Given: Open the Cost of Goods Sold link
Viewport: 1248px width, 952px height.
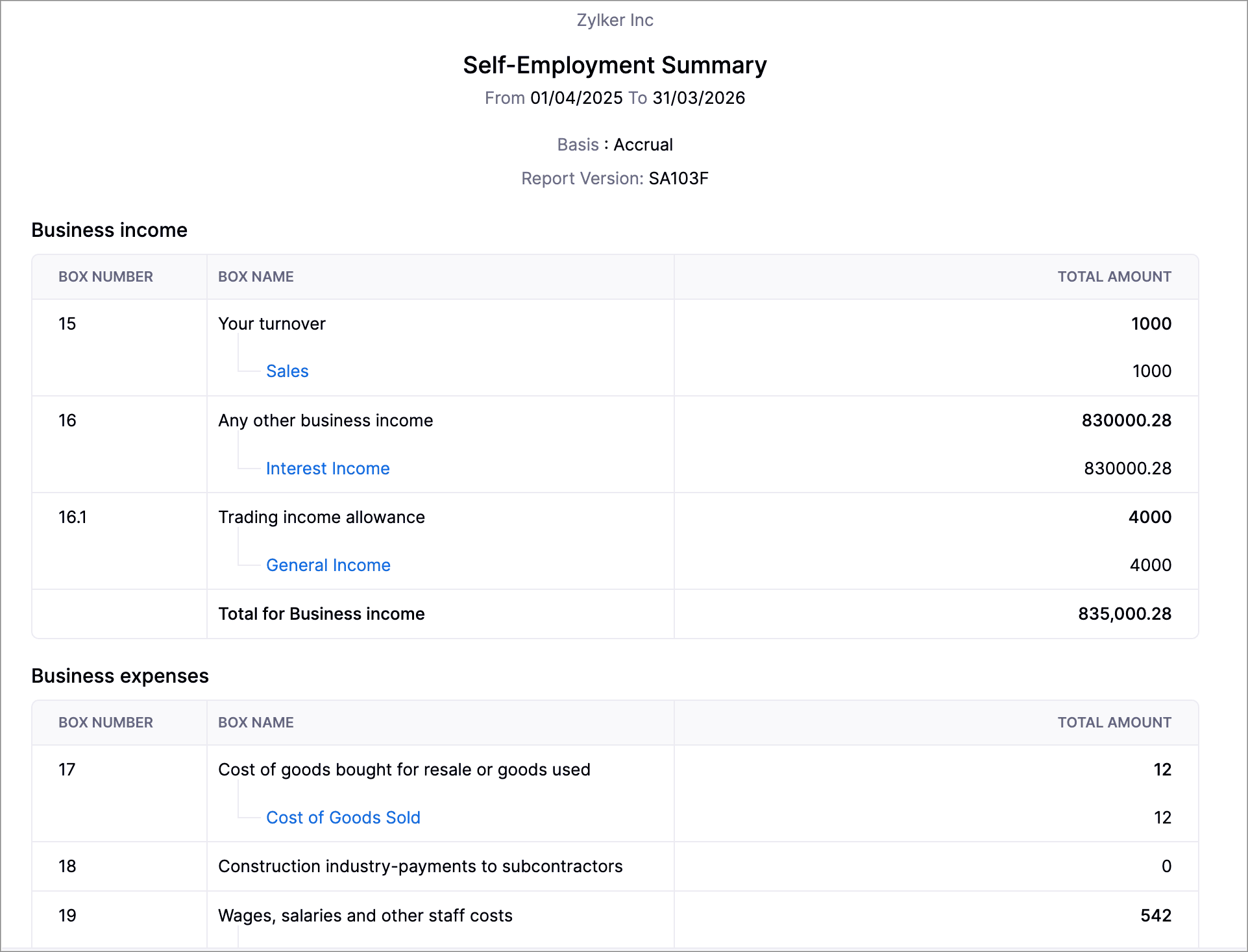Looking at the screenshot, I should click(343, 818).
